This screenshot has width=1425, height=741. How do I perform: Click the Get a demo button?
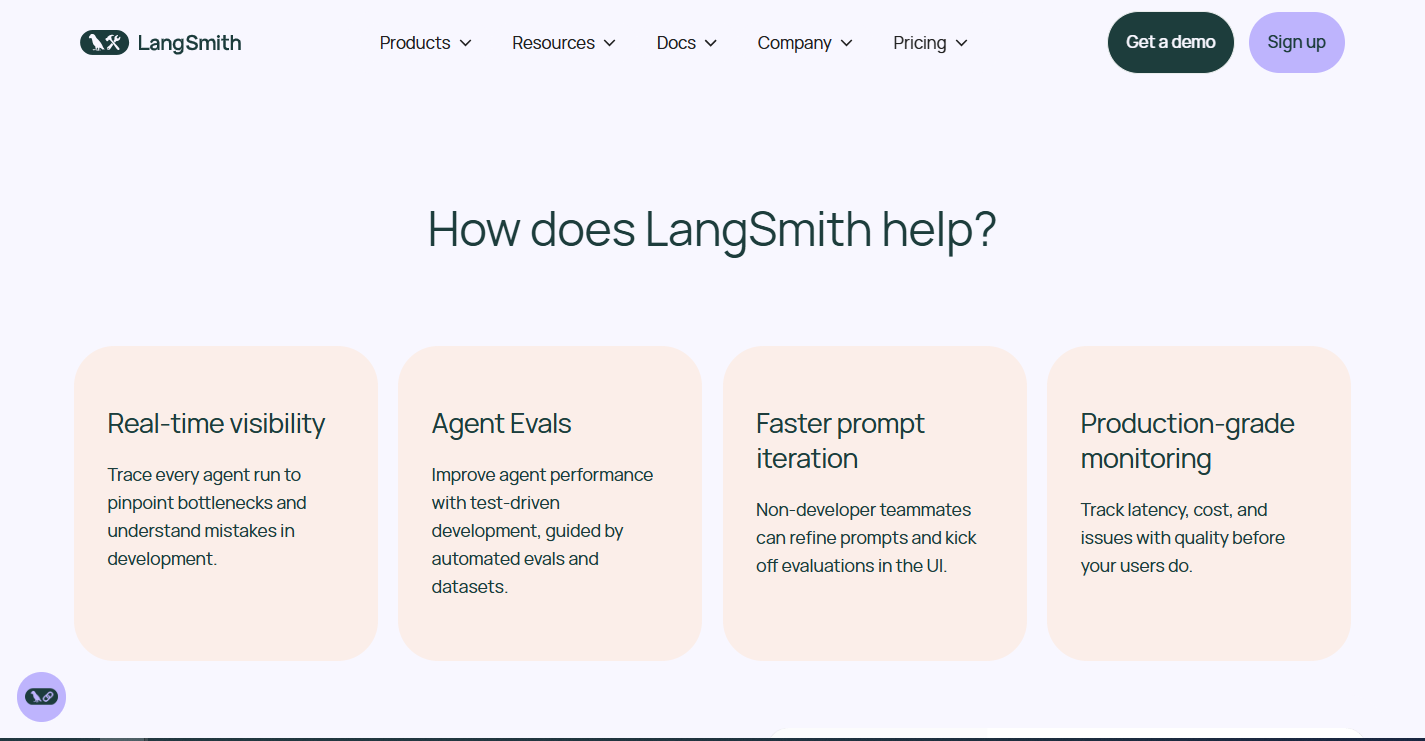click(1171, 42)
